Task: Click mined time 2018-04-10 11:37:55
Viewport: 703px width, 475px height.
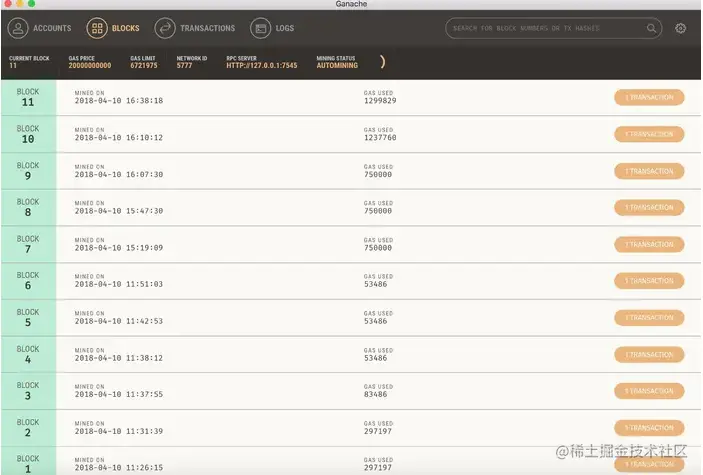Action: 119,394
